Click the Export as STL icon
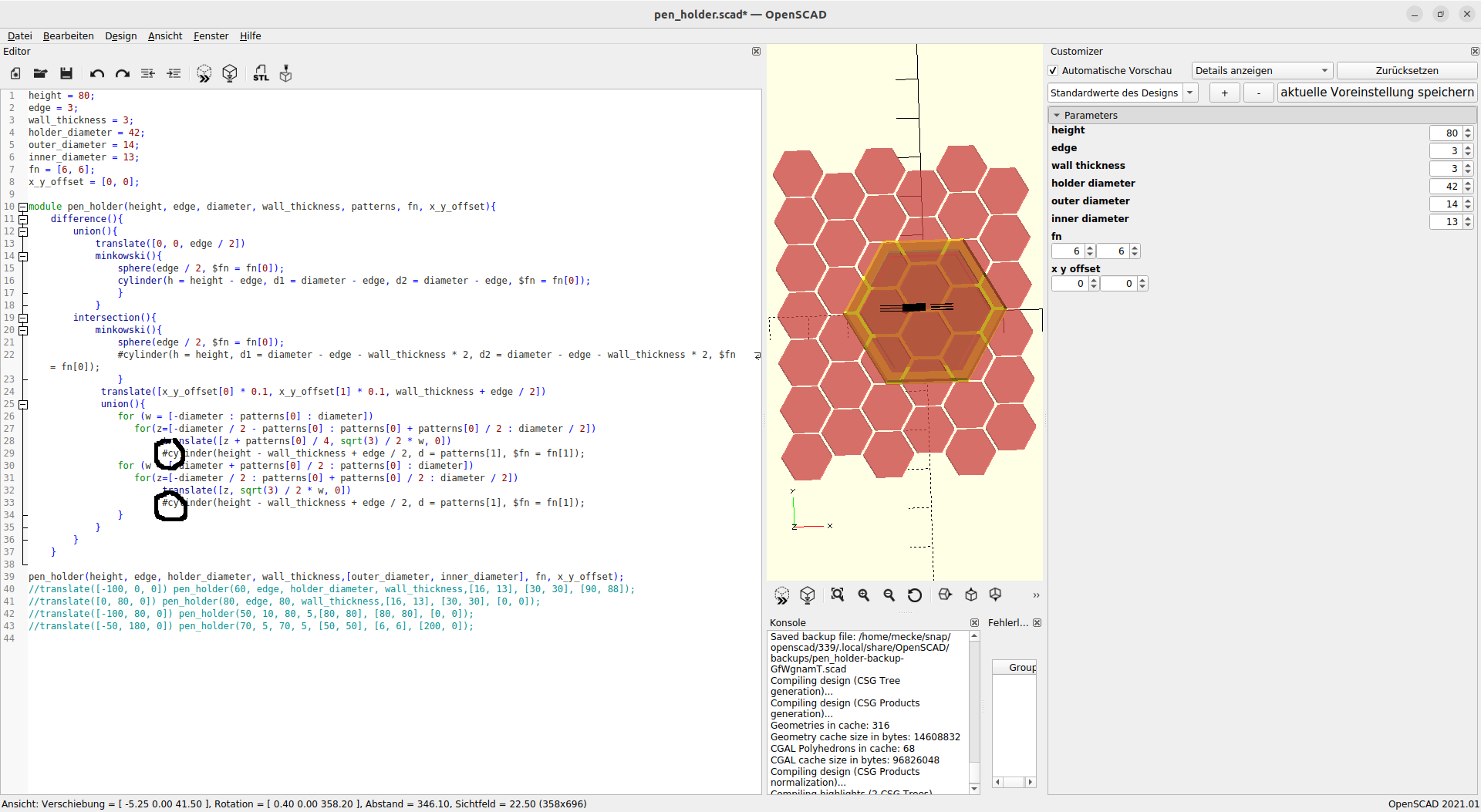Image resolution: width=1481 pixels, height=812 pixels. coord(261,73)
